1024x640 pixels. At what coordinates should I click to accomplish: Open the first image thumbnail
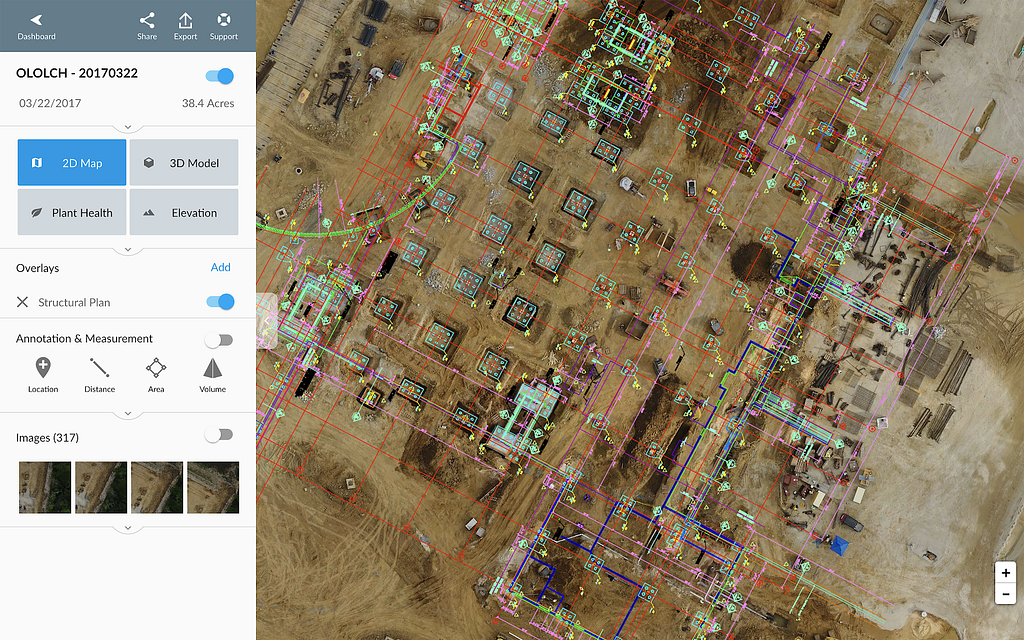click(45, 487)
